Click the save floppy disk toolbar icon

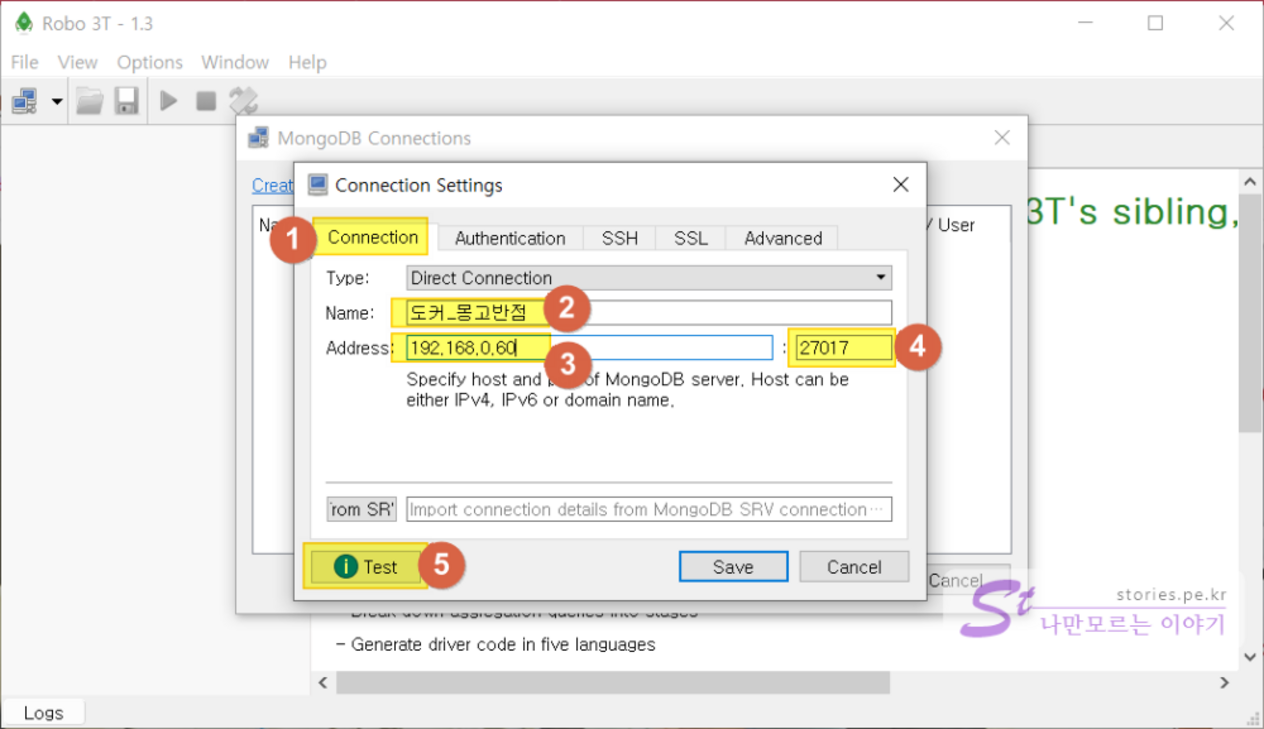126,101
